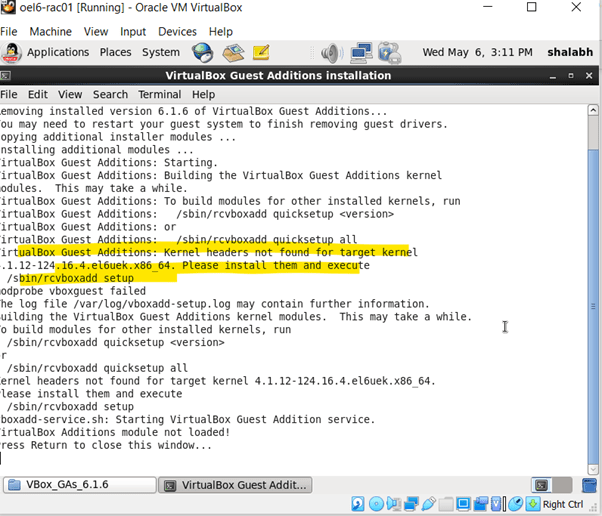Screen dimensions: 602x516
Task: Click the volume speaker icon in panel
Action: pos(331,52)
